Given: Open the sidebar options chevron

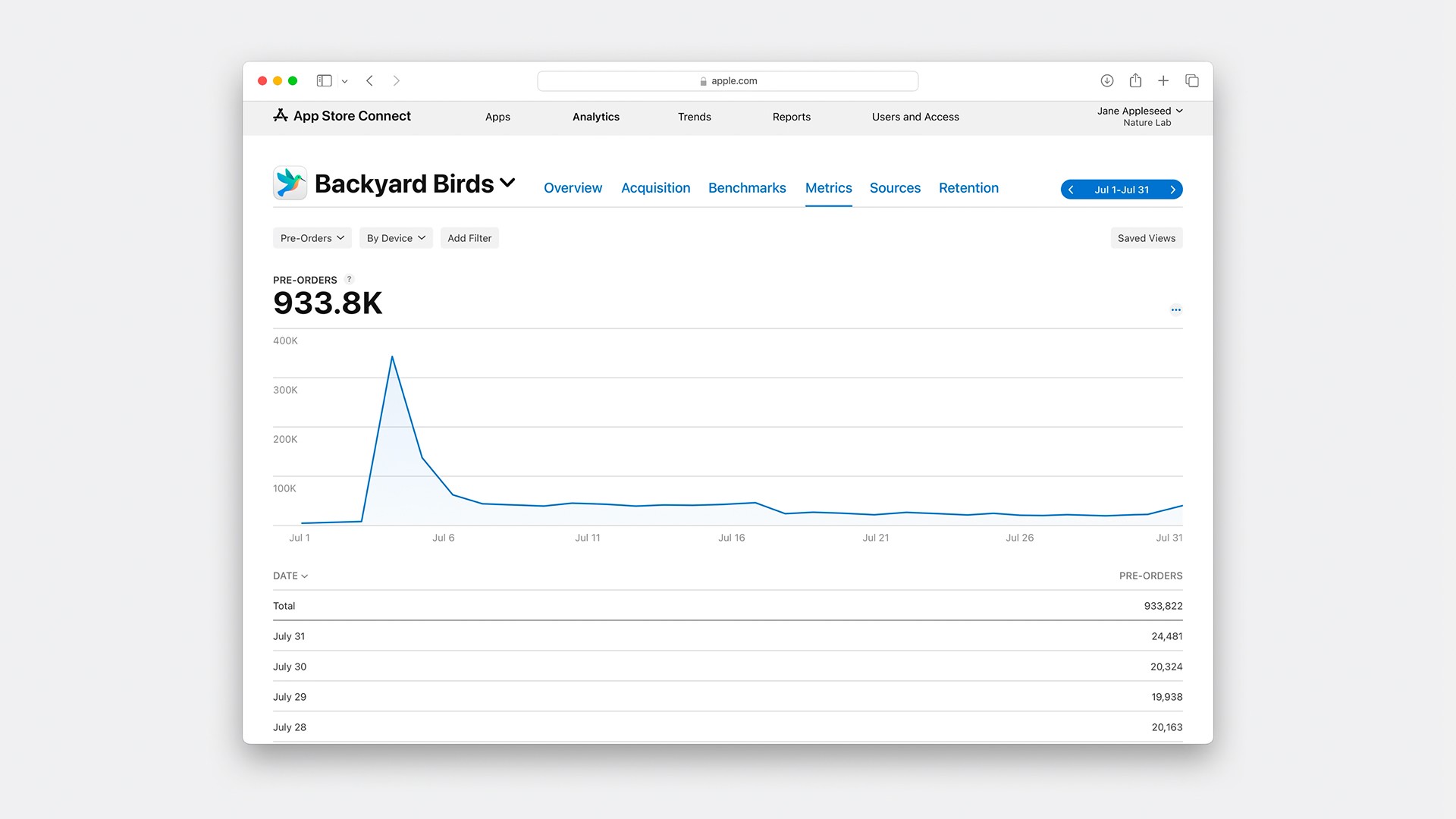Looking at the screenshot, I should 344,81.
